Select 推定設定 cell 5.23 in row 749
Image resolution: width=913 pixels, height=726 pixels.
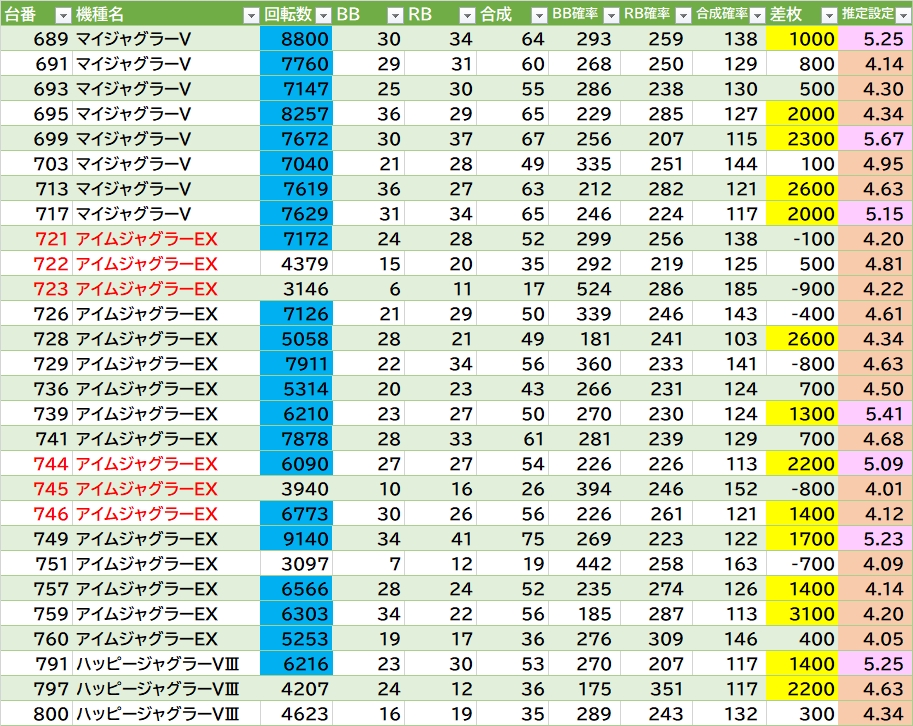[x=875, y=539]
